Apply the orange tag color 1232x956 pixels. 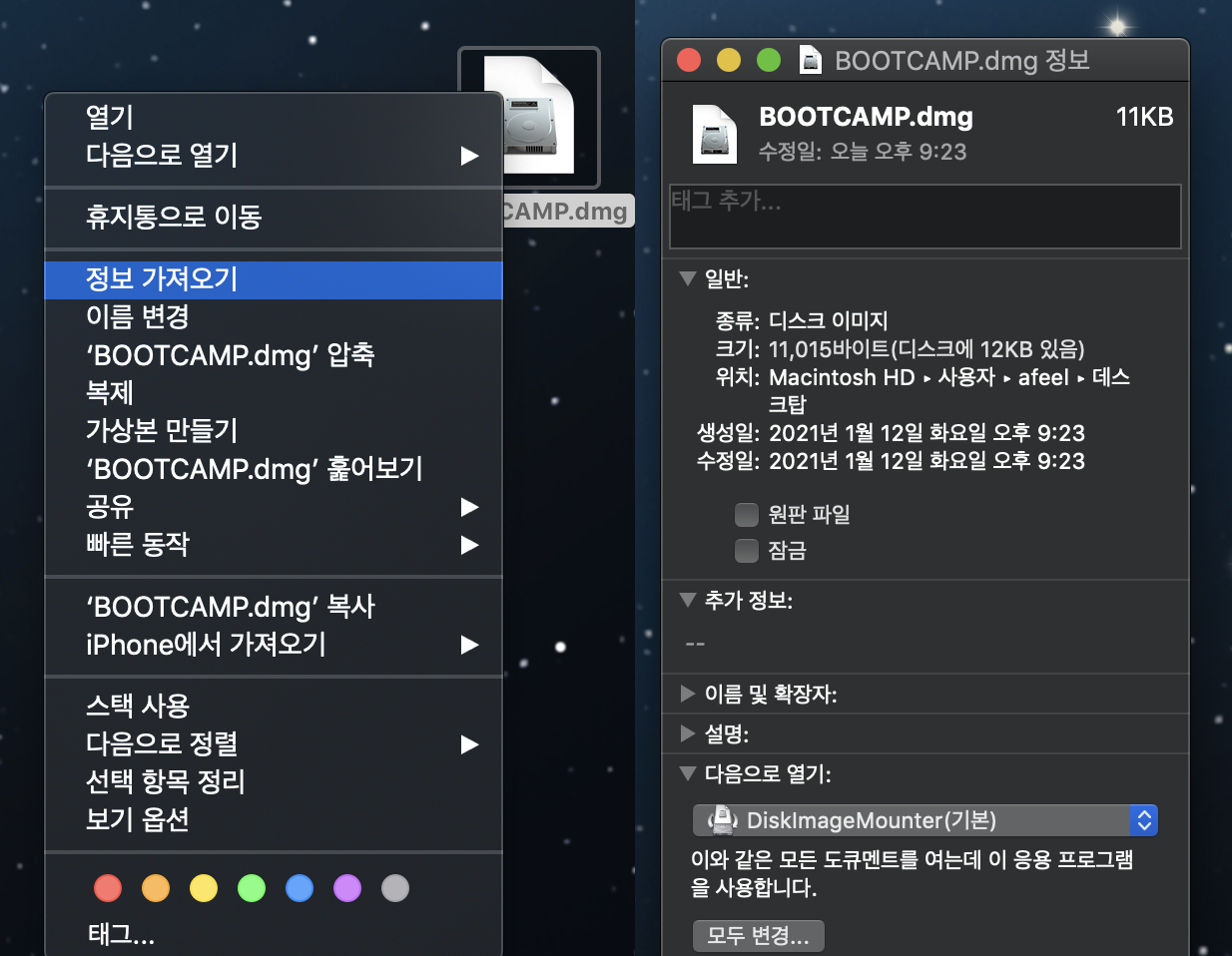(156, 888)
